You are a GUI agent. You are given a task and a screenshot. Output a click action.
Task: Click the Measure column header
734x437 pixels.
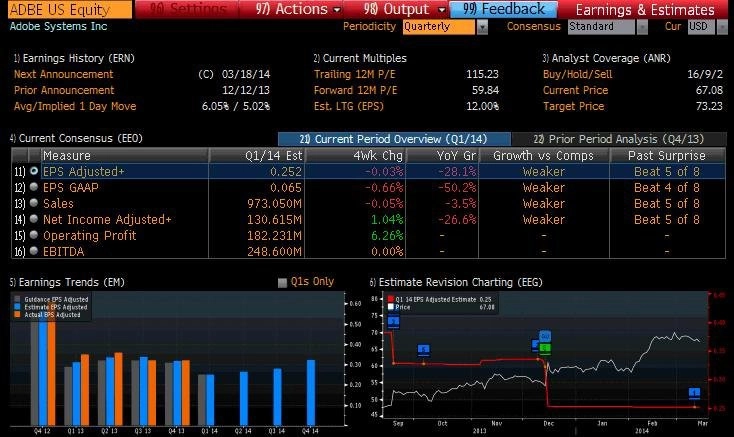tap(125, 155)
